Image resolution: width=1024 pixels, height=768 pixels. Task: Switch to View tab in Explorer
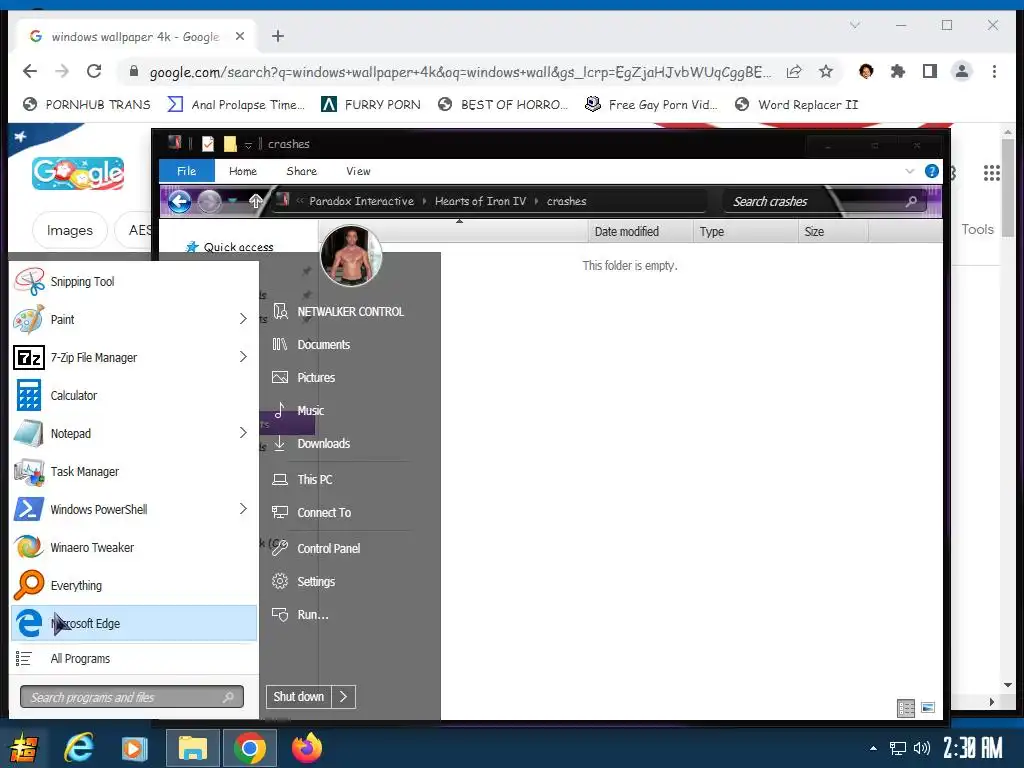point(359,171)
